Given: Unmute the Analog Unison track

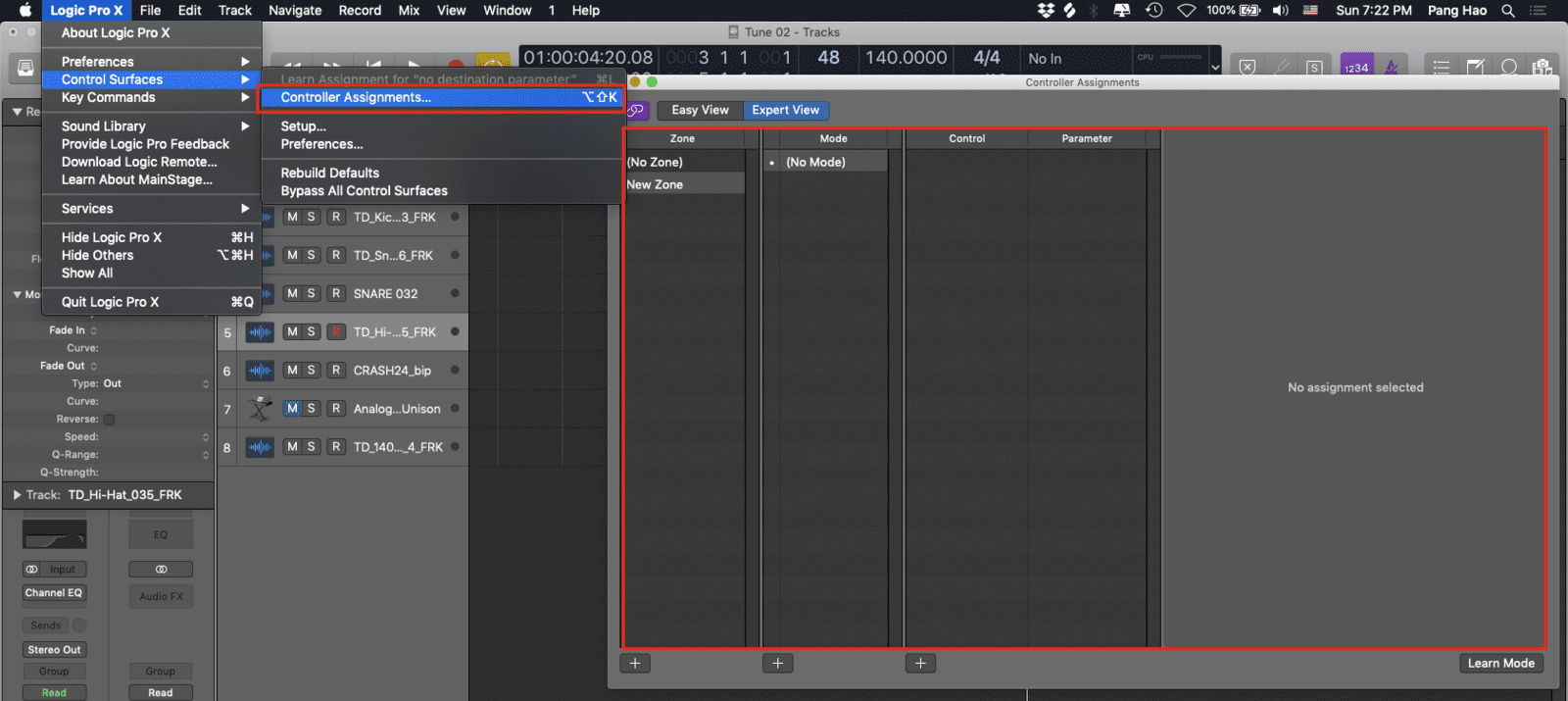Looking at the screenshot, I should pyautogui.click(x=292, y=409).
